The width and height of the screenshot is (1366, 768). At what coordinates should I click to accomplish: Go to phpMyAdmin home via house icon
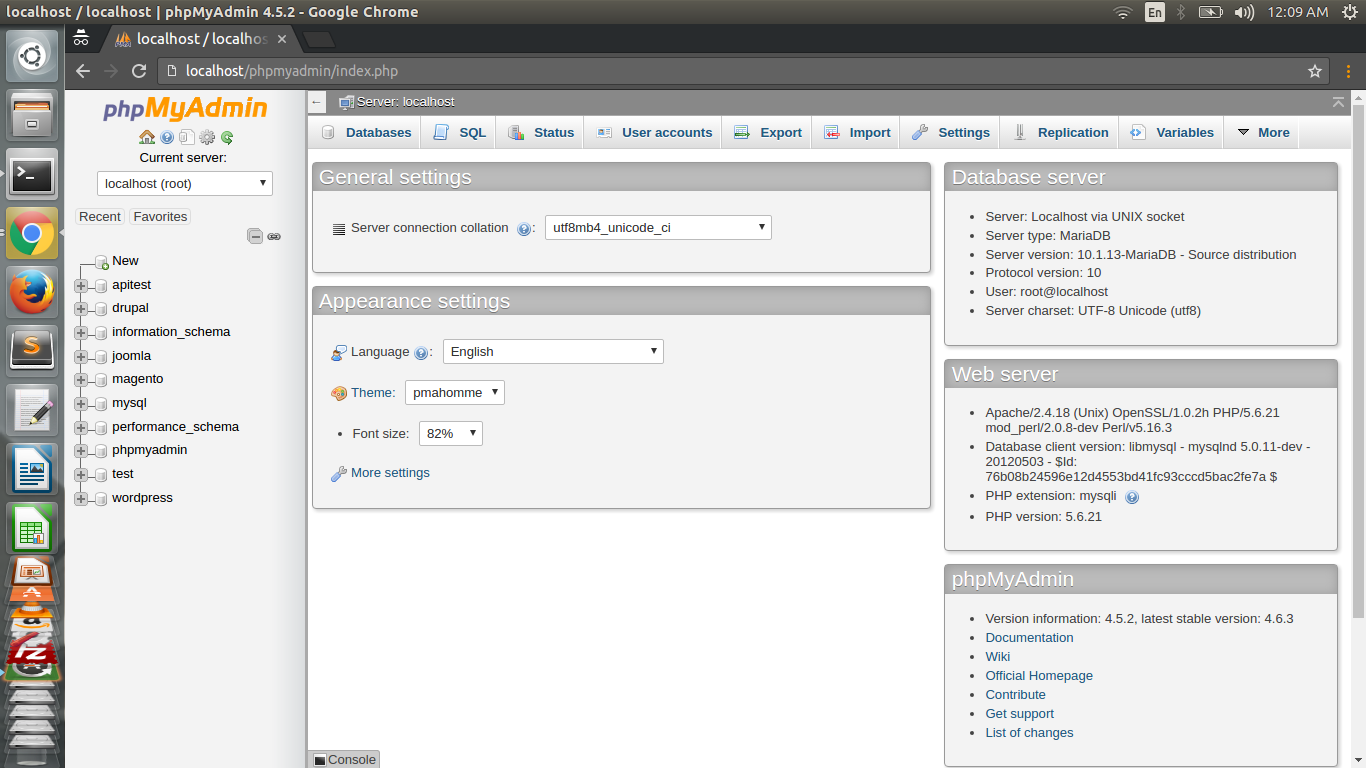147,138
